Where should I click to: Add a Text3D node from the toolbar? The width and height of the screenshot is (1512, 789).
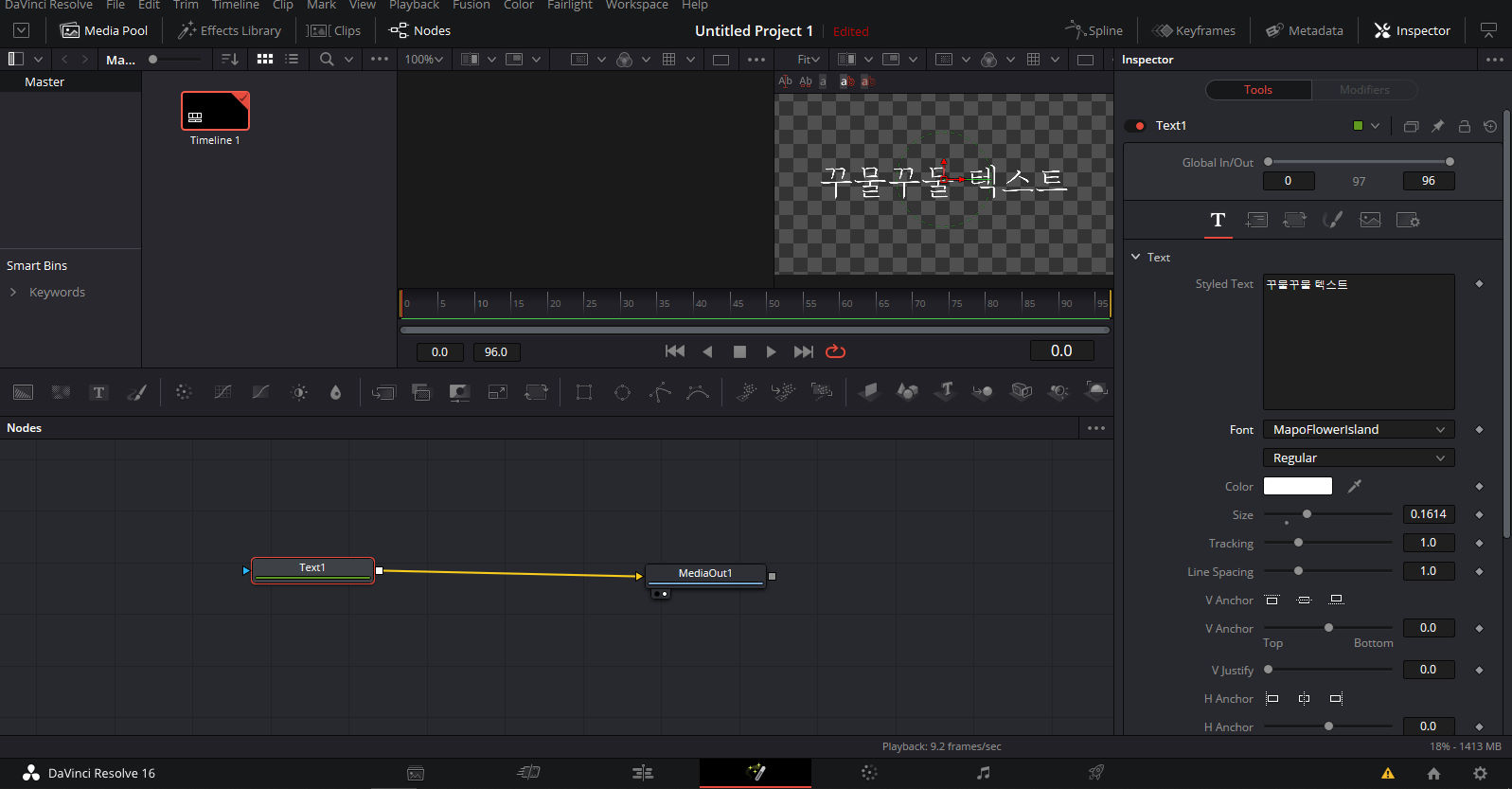(946, 390)
